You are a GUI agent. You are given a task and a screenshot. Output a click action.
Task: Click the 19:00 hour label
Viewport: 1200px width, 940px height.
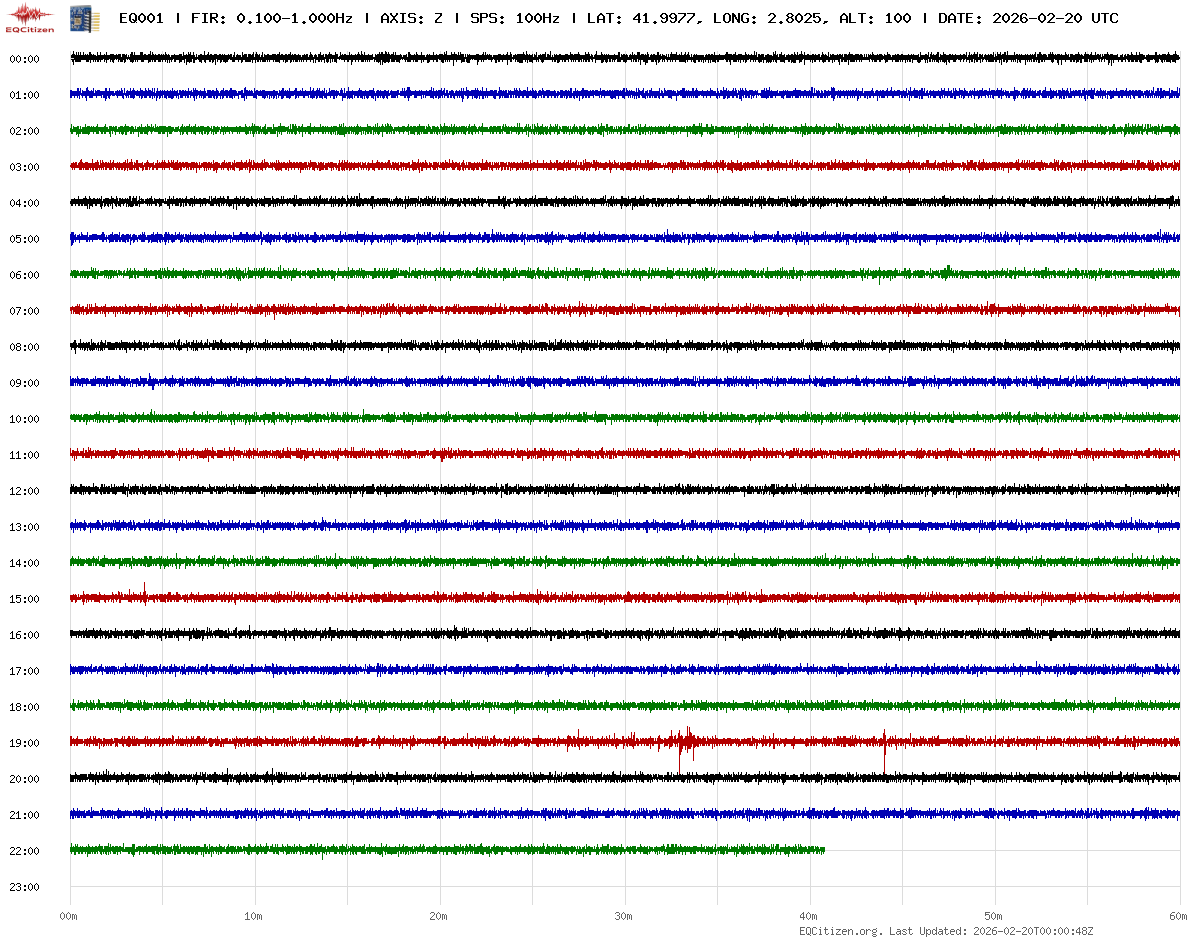[24, 743]
